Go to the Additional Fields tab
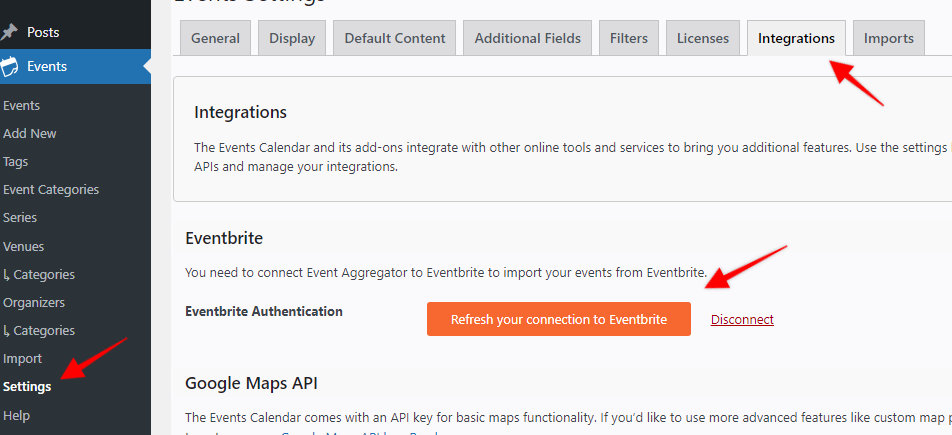The image size is (952, 435). click(x=527, y=38)
